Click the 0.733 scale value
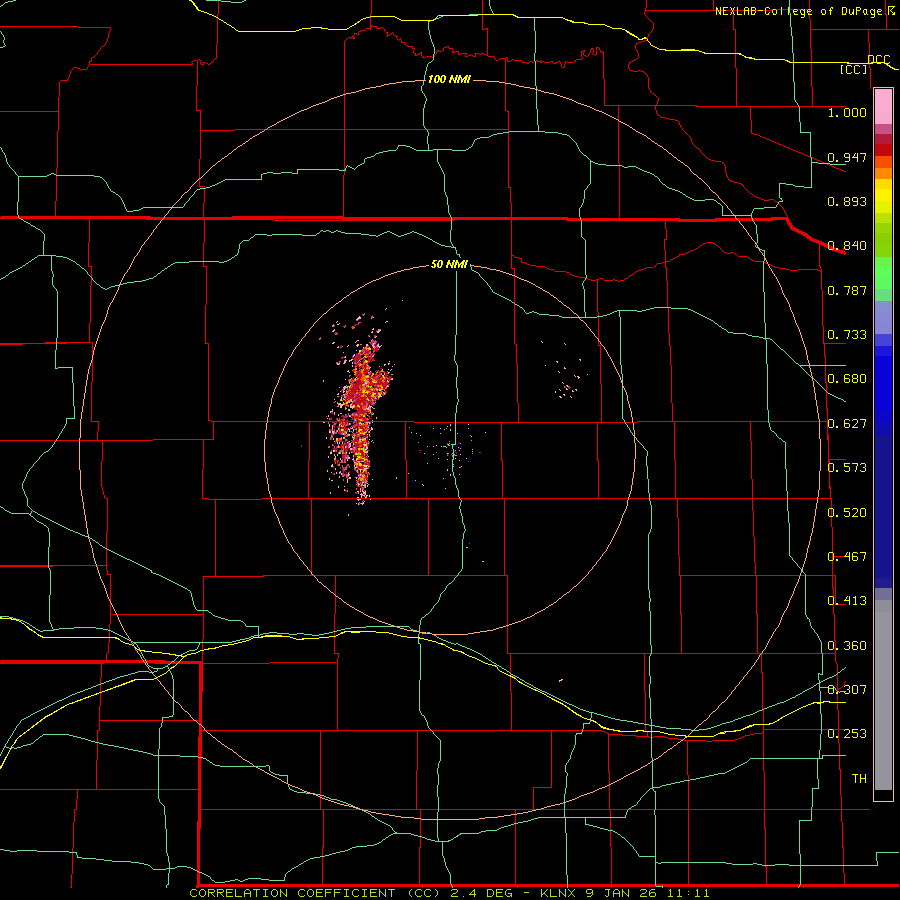 click(x=847, y=335)
